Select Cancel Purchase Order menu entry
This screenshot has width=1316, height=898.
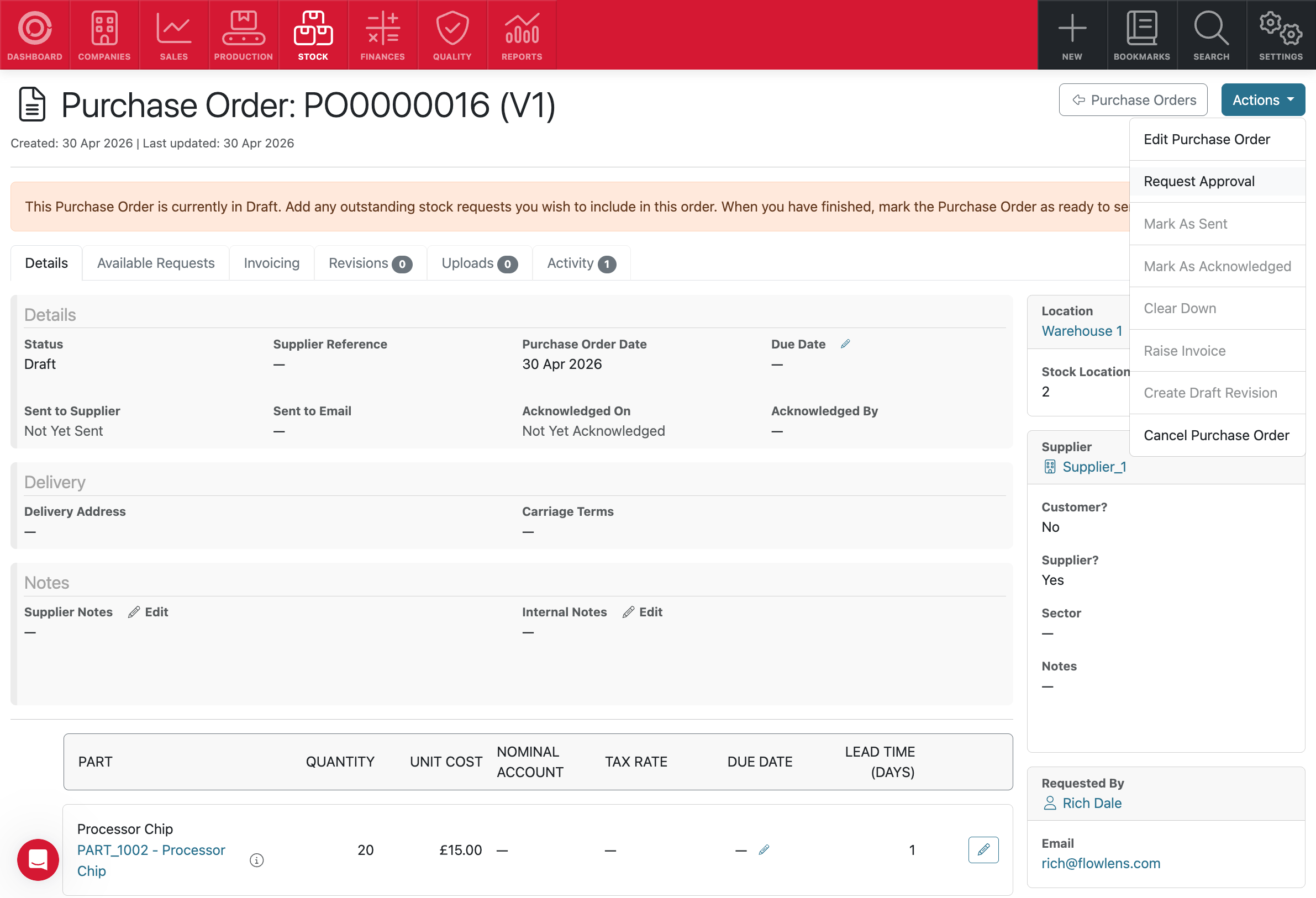click(x=1217, y=435)
